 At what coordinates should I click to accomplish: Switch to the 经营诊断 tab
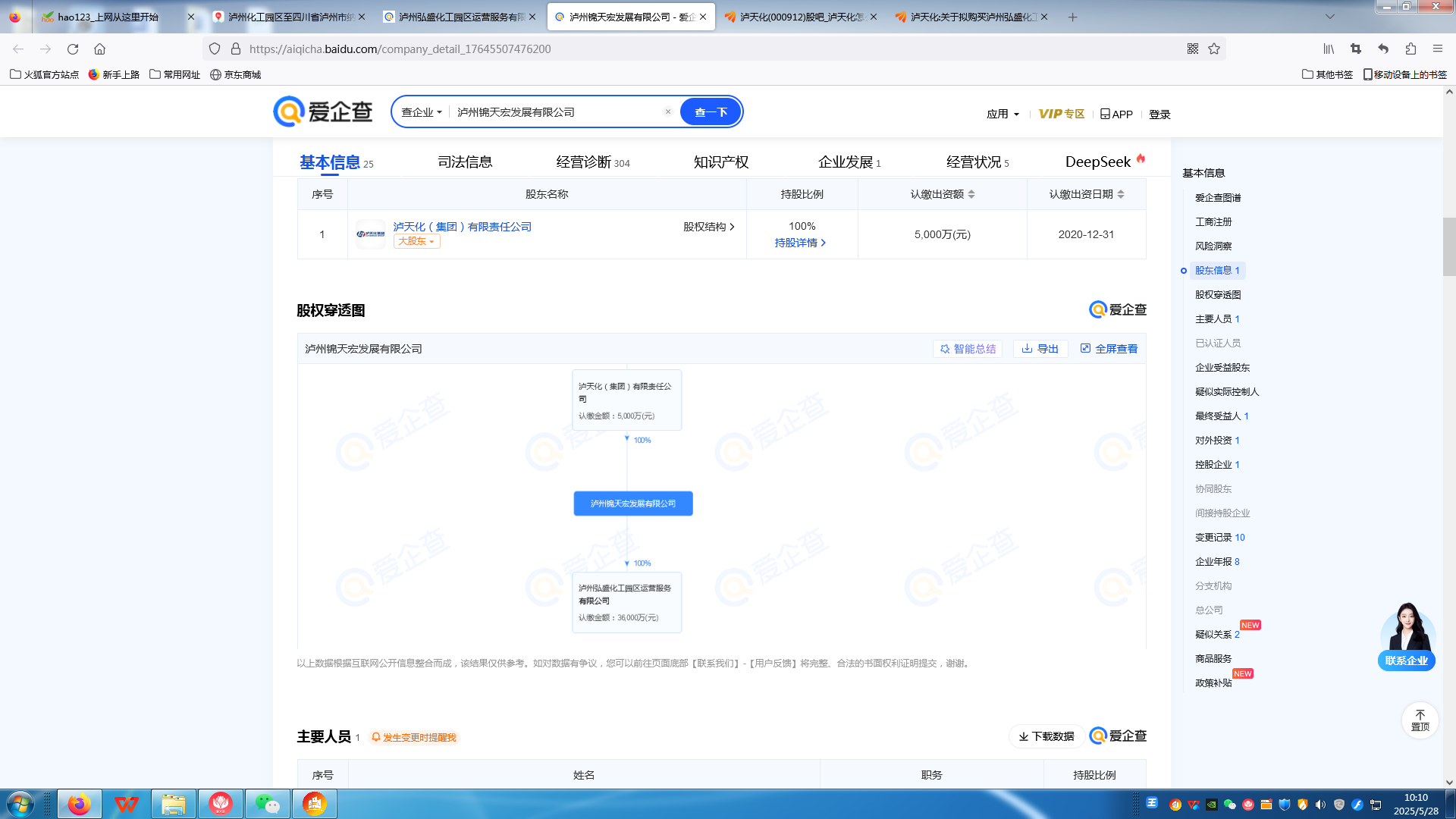[592, 162]
